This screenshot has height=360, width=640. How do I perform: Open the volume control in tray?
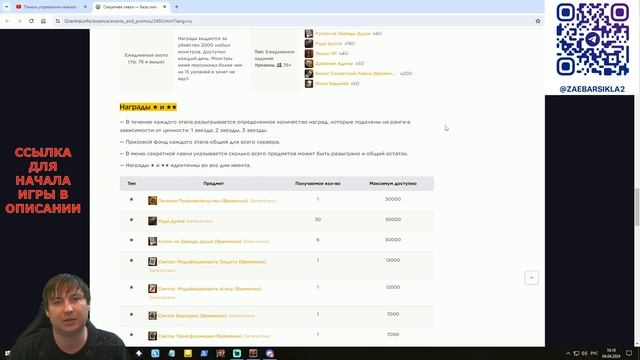584,353
